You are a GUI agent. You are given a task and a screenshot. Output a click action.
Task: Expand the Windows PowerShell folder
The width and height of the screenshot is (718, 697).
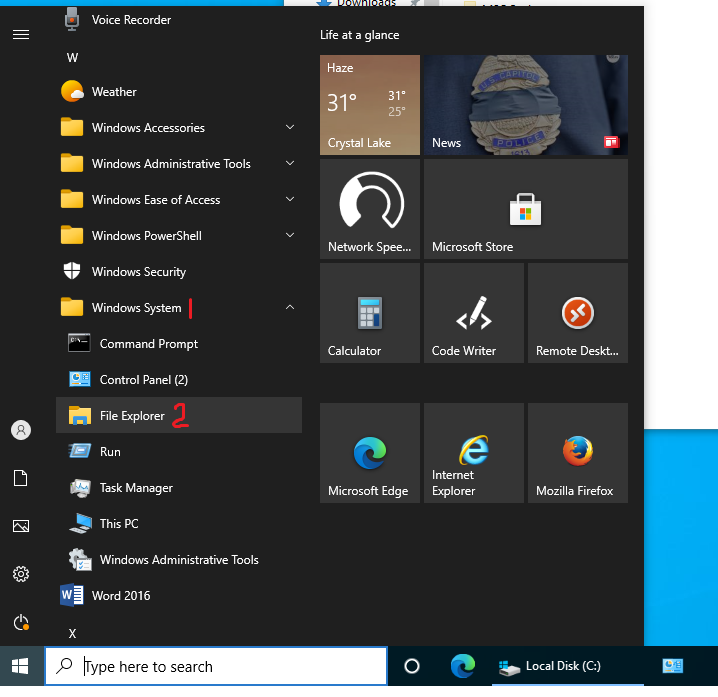click(179, 235)
